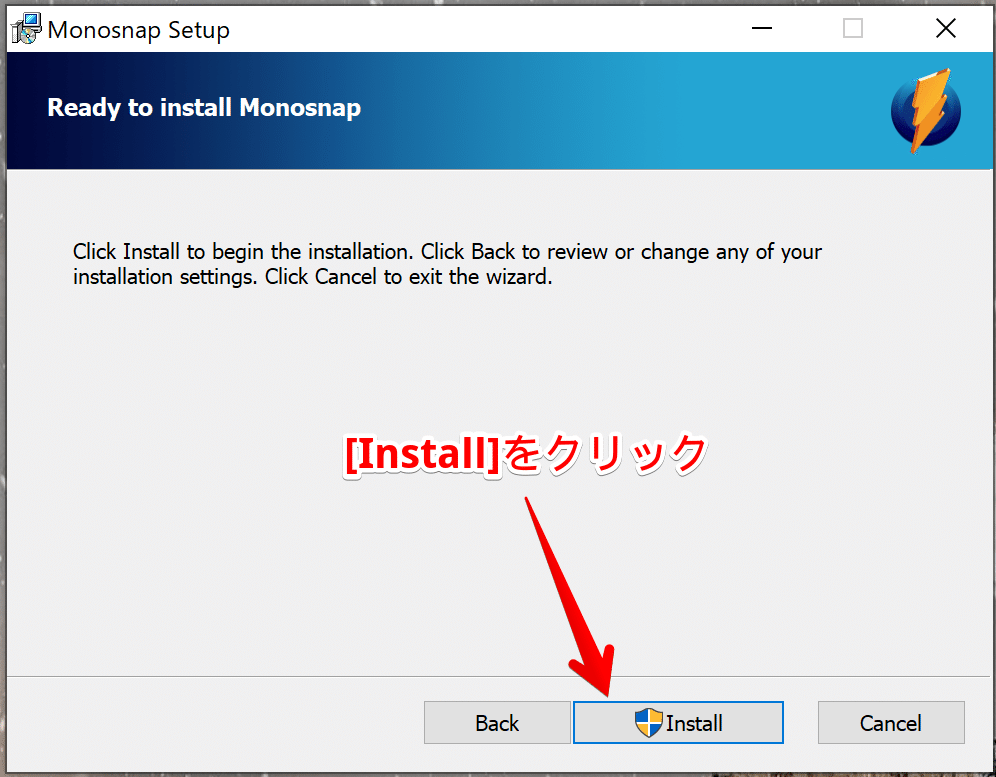Click the line 'Click Install to begin the installation'
996x777 pixels.
(x=243, y=252)
